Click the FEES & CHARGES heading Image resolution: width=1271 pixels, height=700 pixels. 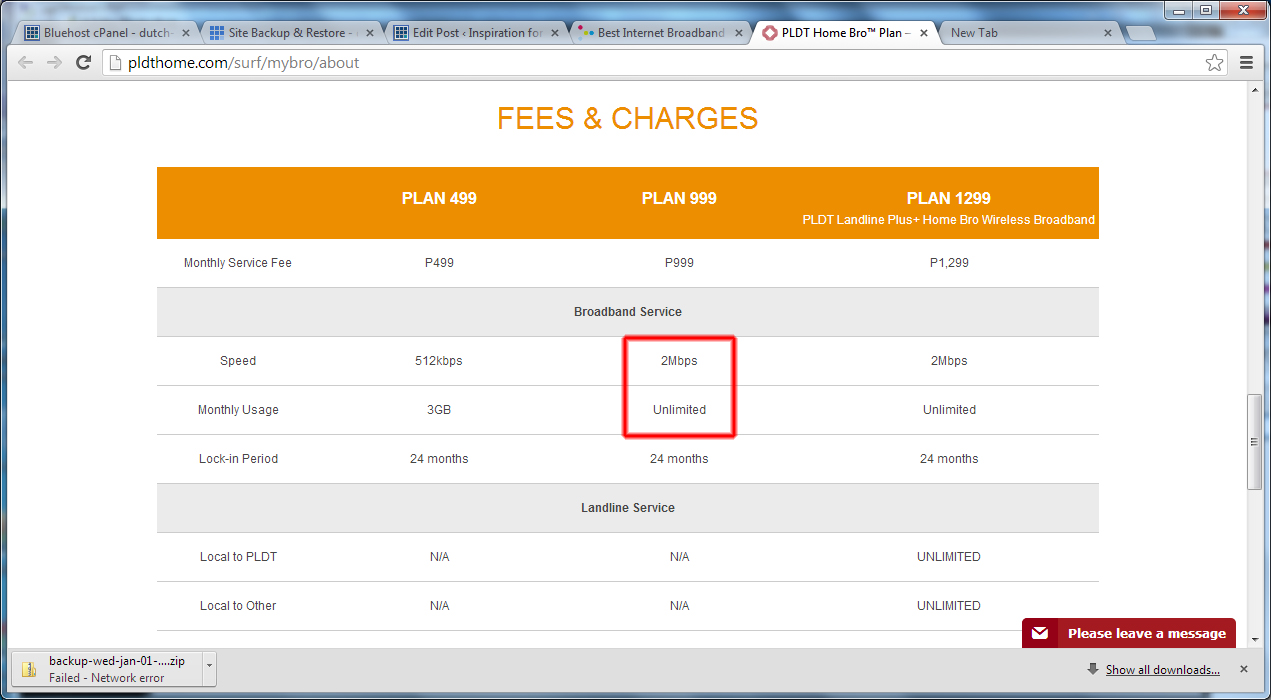point(627,118)
